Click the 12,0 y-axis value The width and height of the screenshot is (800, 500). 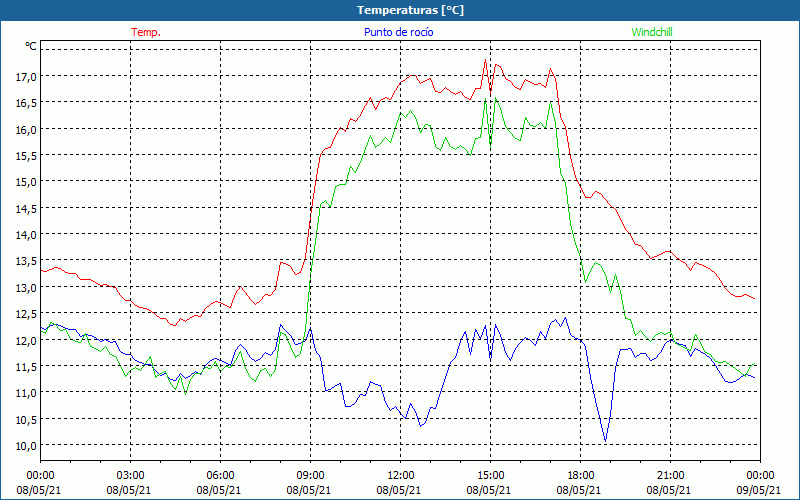click(26, 340)
